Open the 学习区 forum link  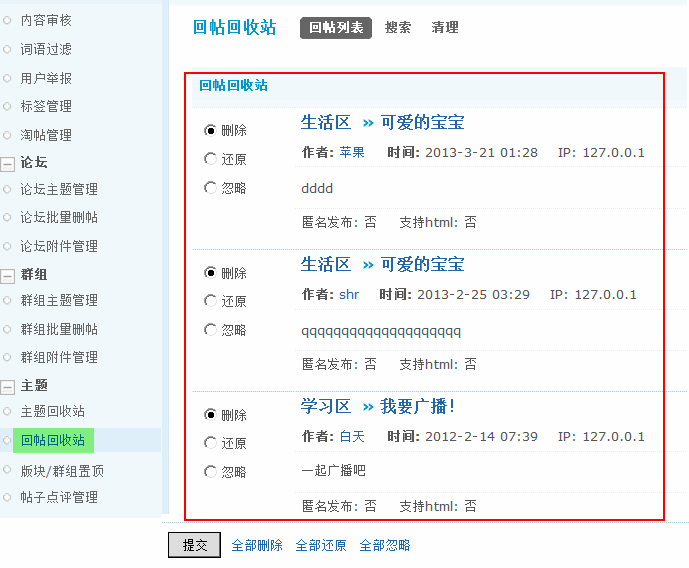click(x=326, y=407)
